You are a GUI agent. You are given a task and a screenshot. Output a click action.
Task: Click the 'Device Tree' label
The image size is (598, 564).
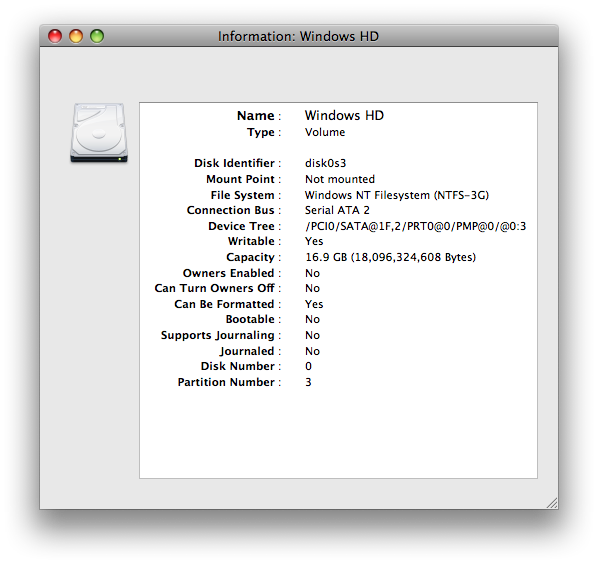(241, 226)
